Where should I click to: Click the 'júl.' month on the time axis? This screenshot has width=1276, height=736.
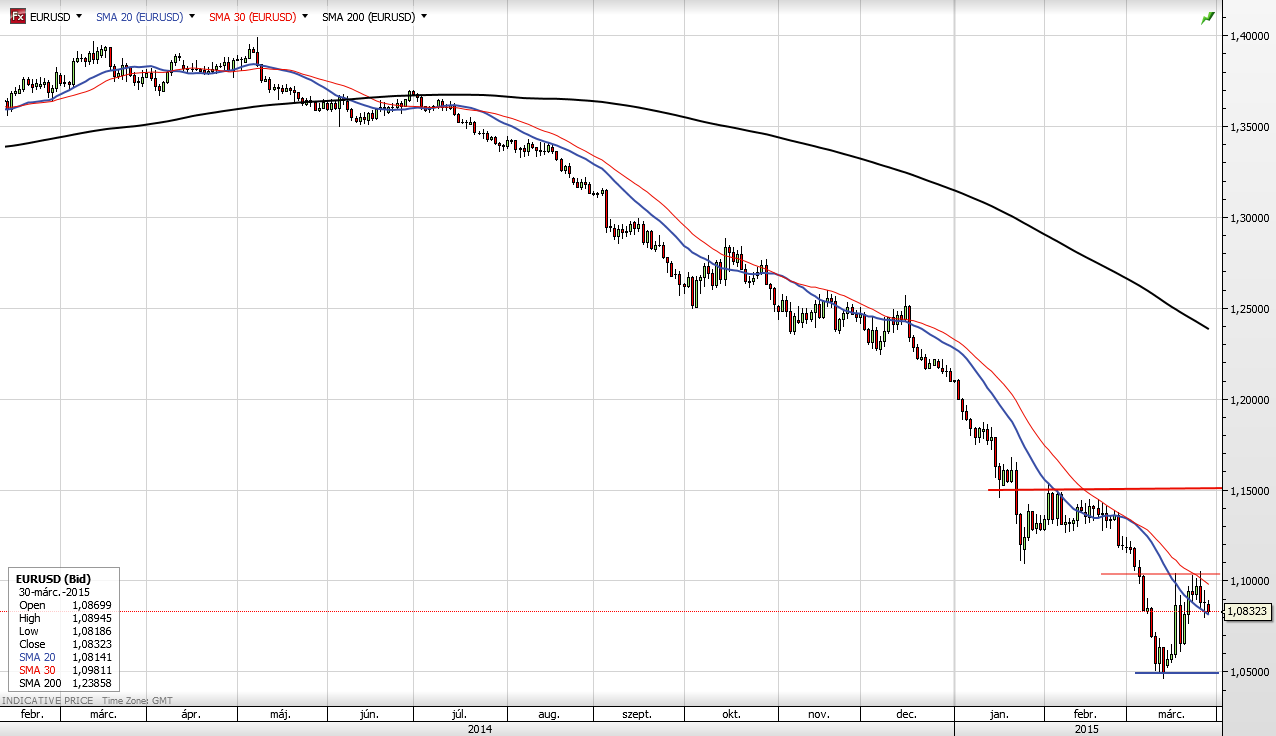pos(459,714)
